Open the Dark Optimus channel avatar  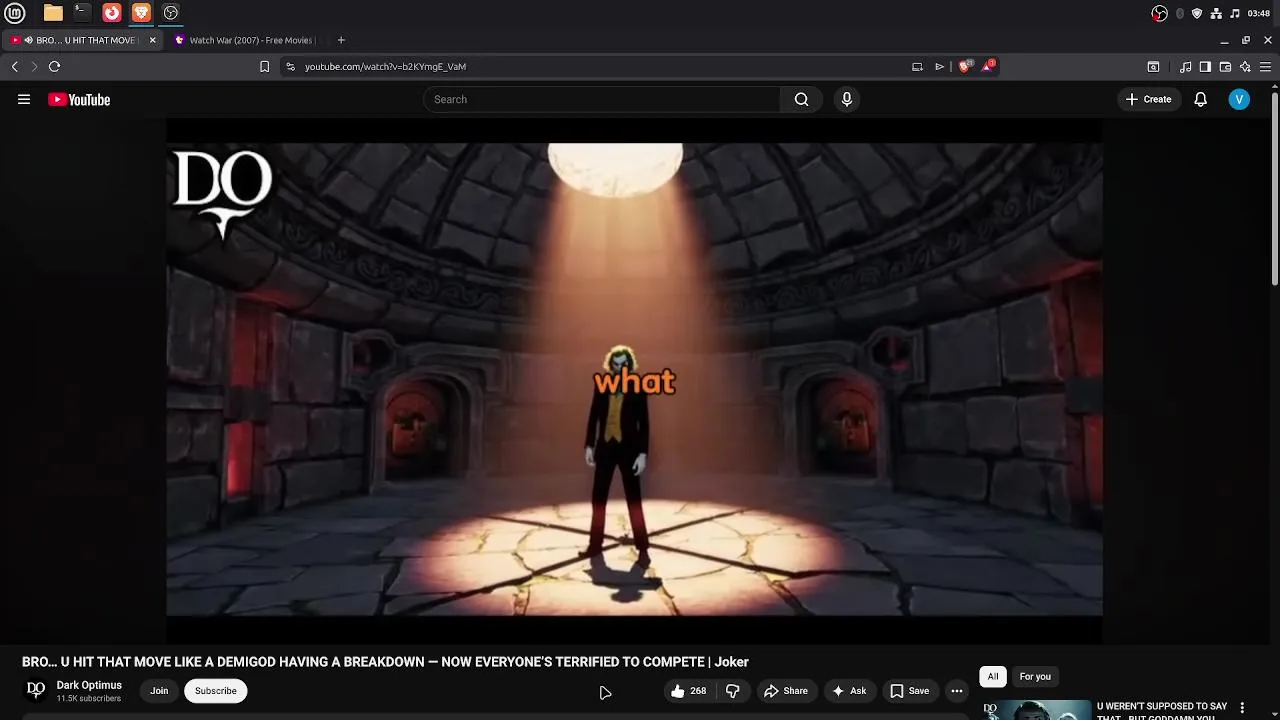[36, 690]
